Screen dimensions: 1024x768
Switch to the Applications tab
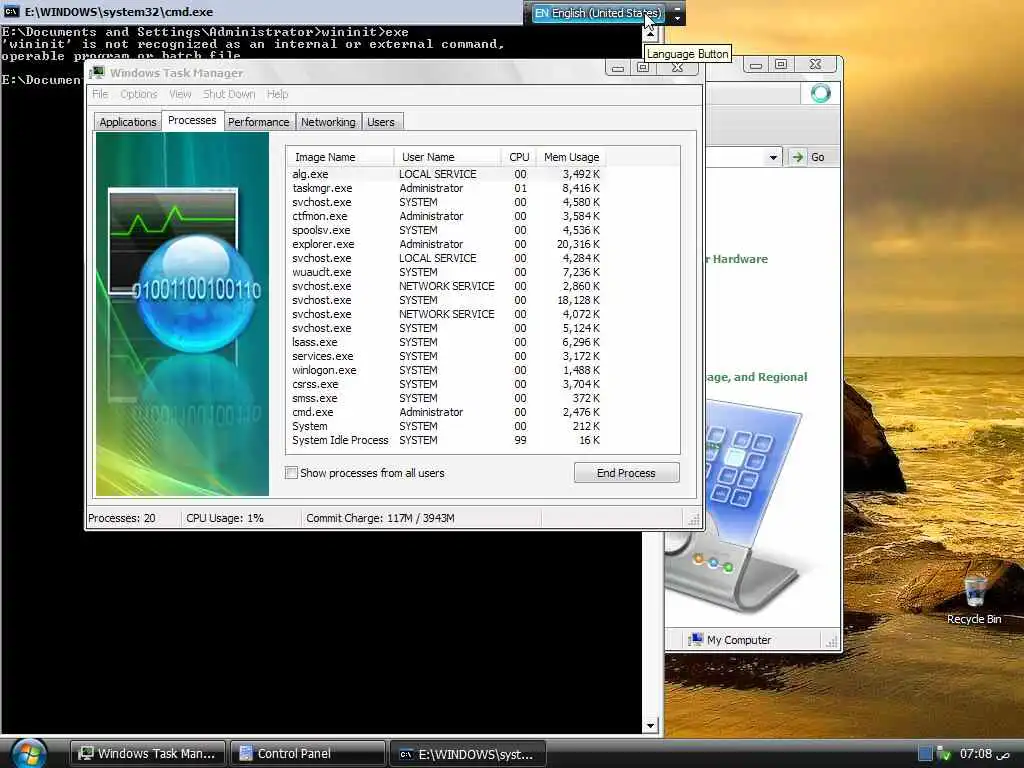[x=128, y=122]
